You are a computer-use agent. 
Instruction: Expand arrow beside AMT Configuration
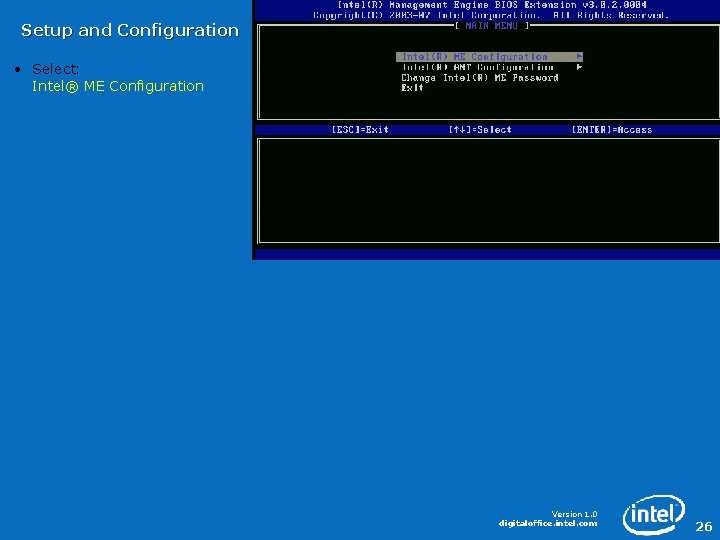(579, 67)
